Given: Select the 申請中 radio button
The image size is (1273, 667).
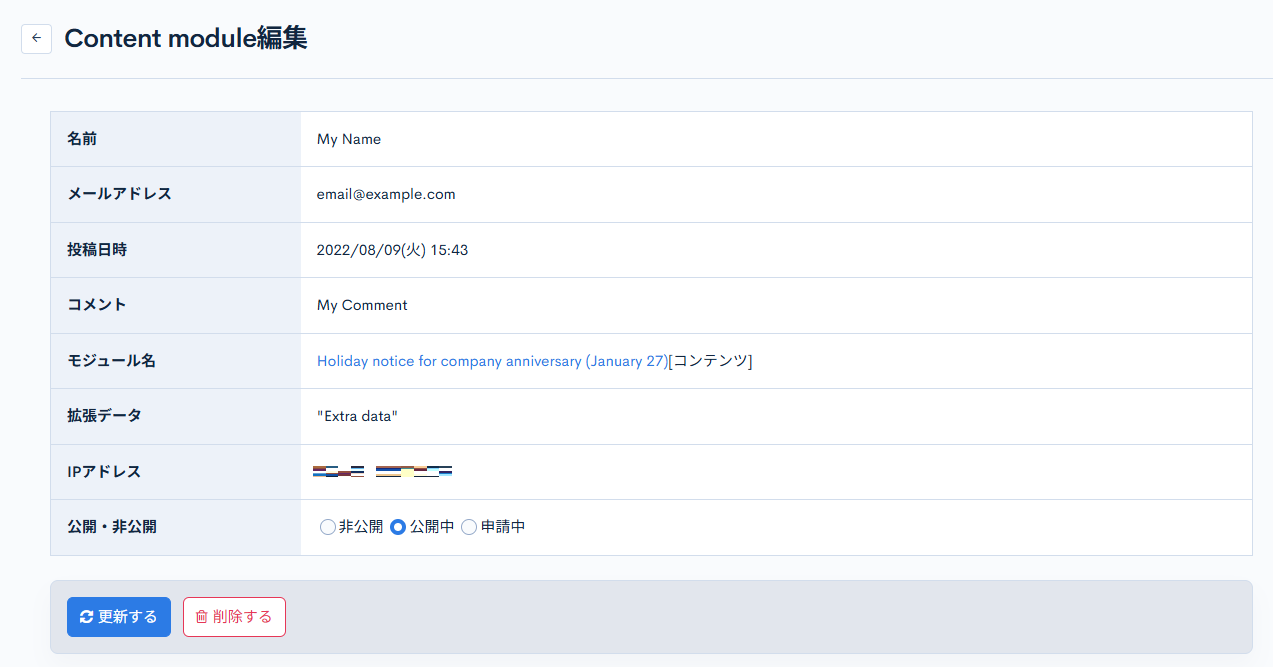Looking at the screenshot, I should (468, 526).
